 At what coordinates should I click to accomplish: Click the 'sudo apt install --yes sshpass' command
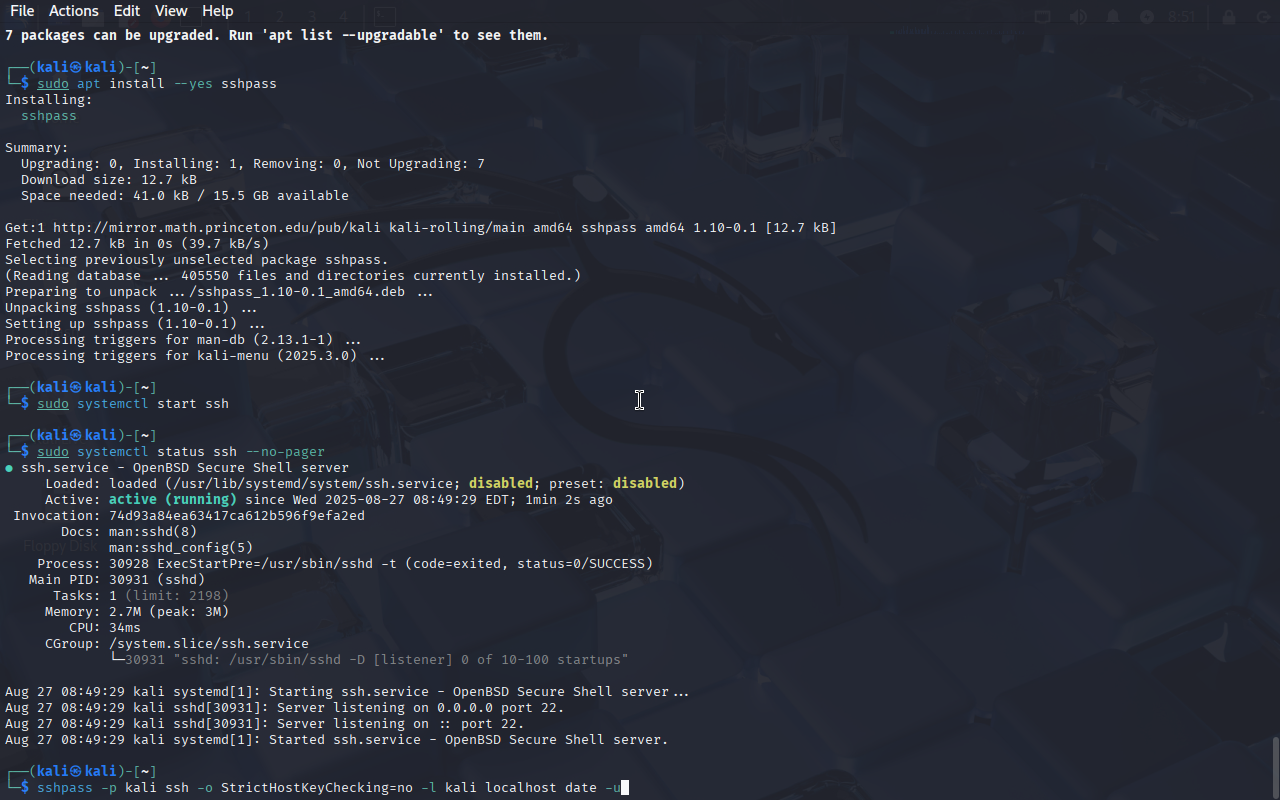(x=157, y=84)
